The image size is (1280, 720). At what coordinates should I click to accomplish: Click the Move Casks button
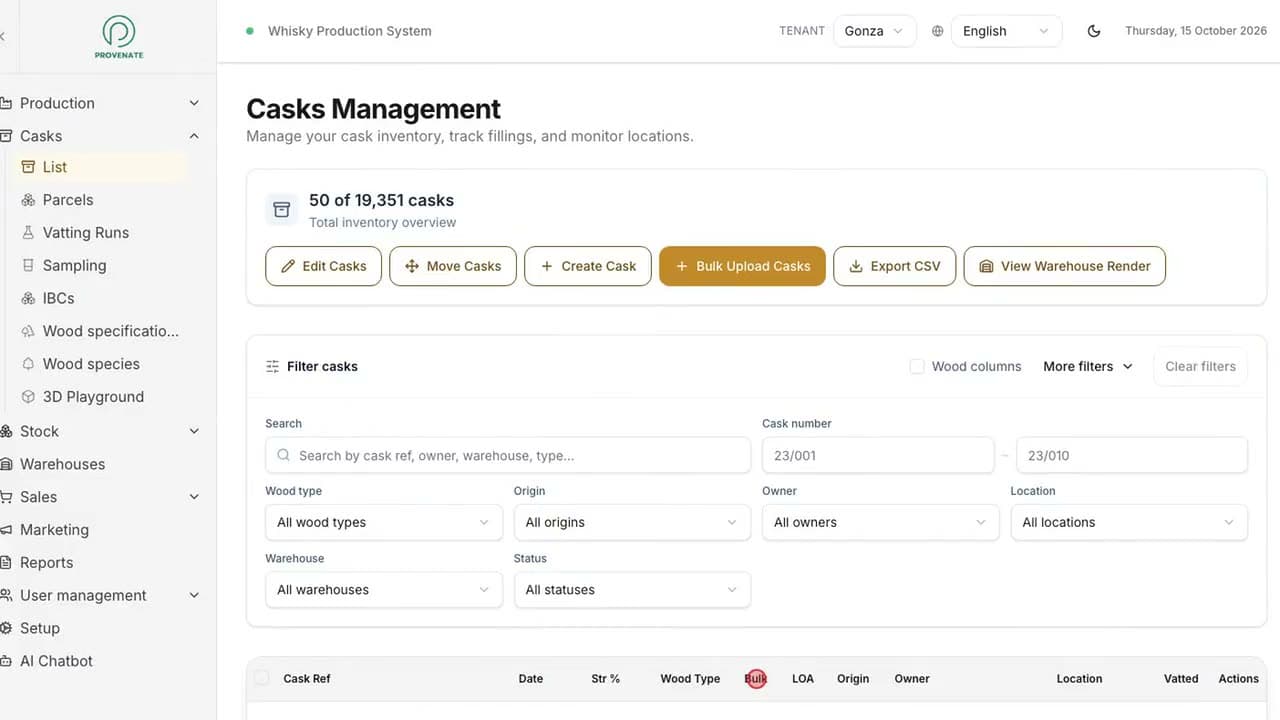[453, 266]
